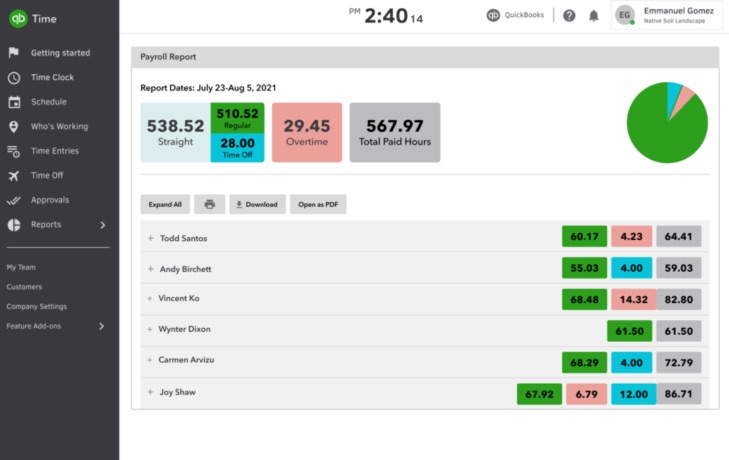This screenshot has width=729, height=460.
Task: Click the Reports pie chart icon
Action: click(x=14, y=225)
